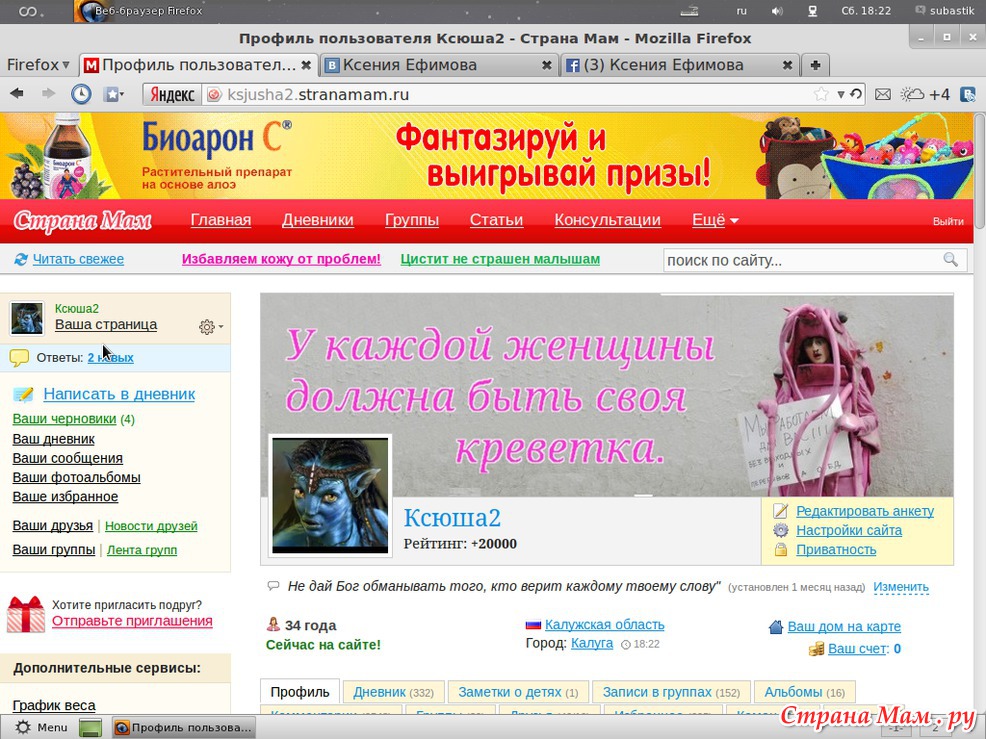986x739 pixels.
Task: Click the weather +4 toolbar icon
Action: point(925,94)
